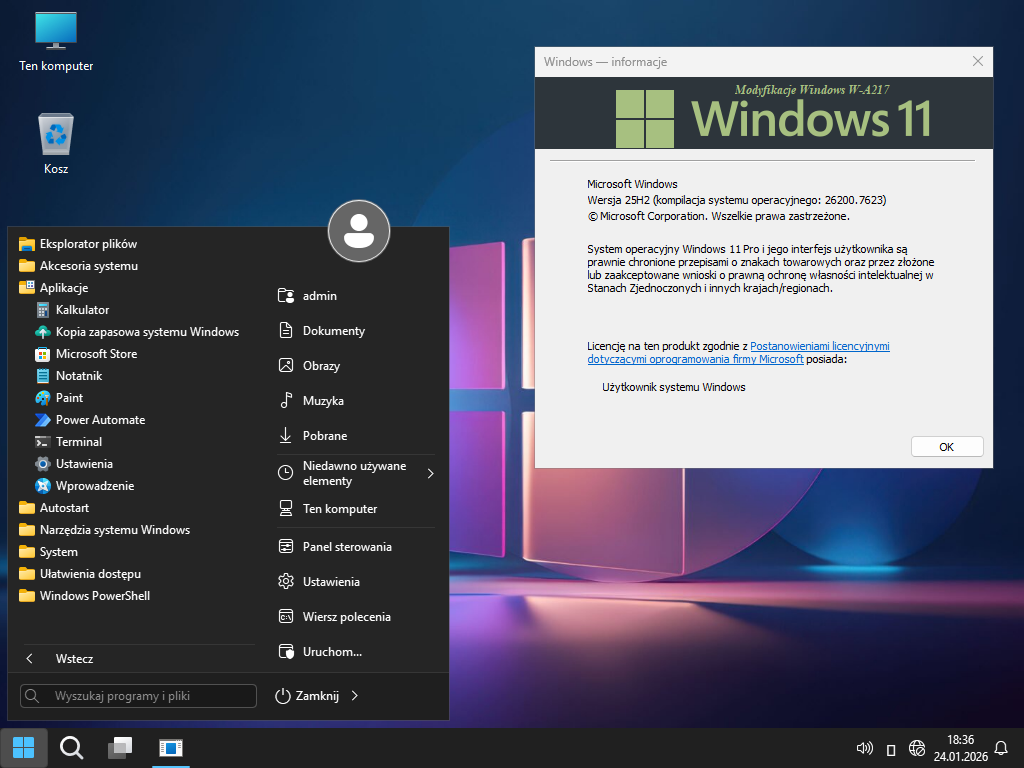This screenshot has height=768, width=1024.
Task: Open the Postanowieniami licencyjnymi license link
Action: pyautogui.click(x=819, y=346)
